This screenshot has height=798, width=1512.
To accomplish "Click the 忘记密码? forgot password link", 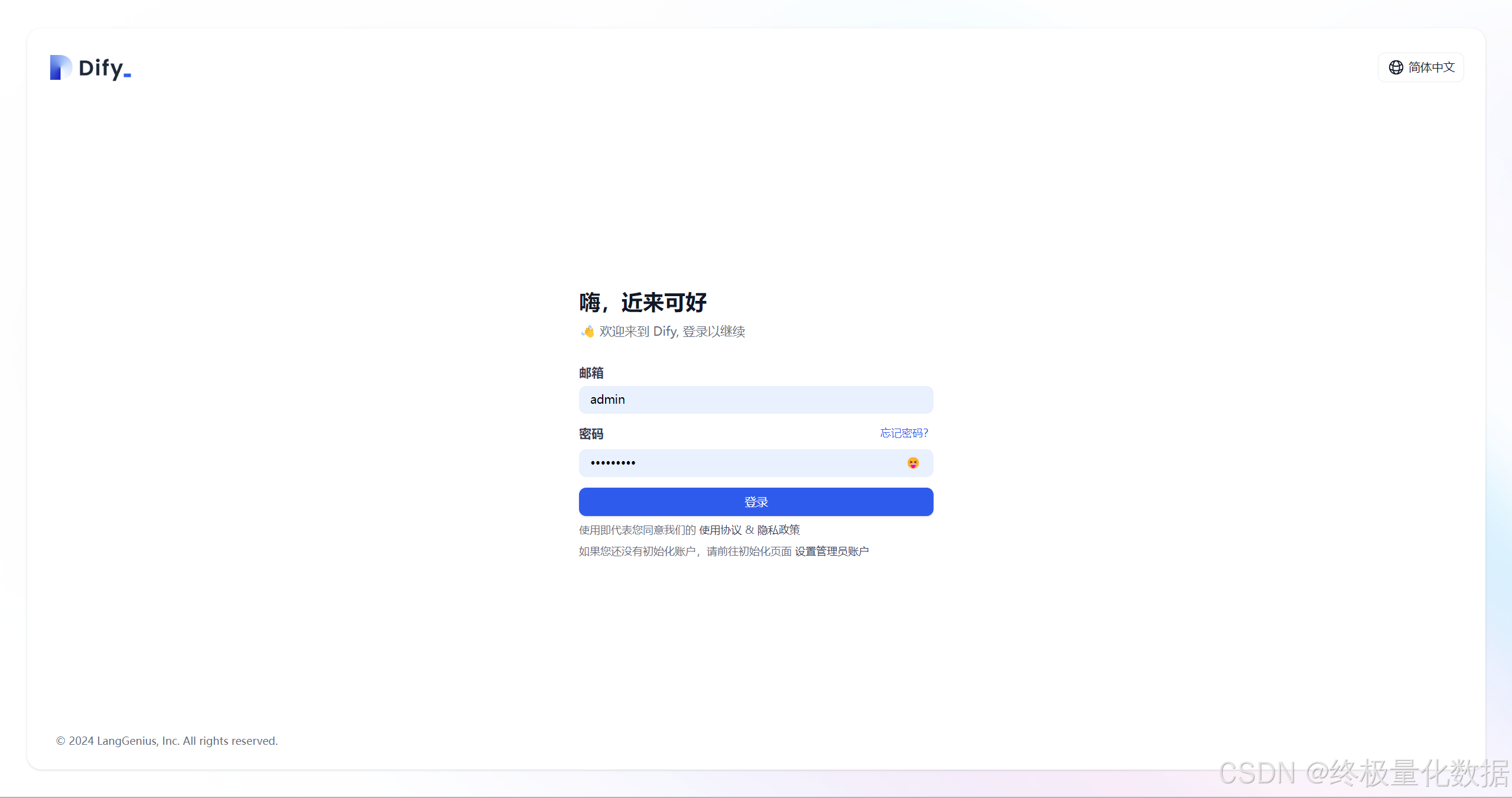I will coord(903,433).
